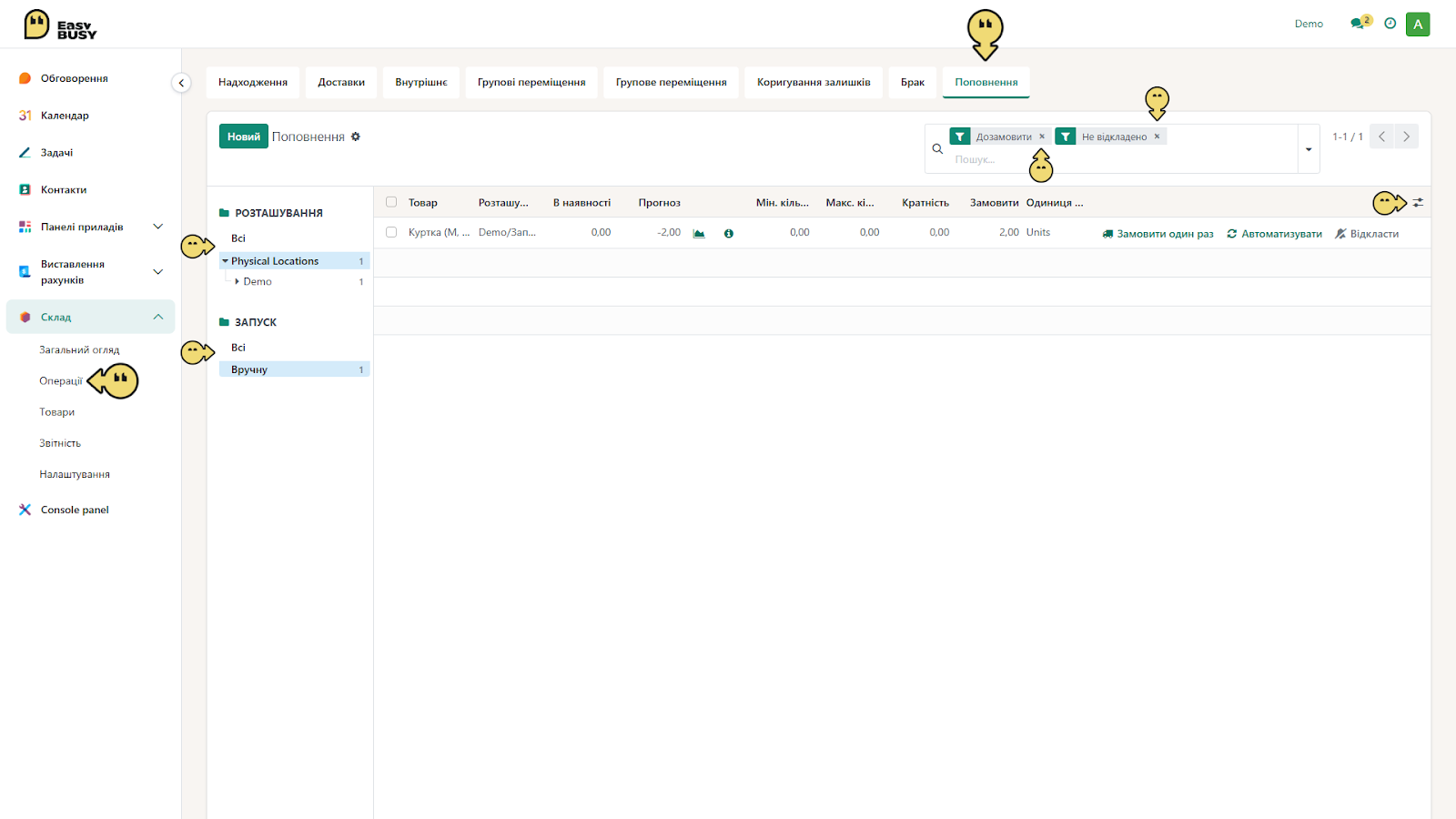Open the messages chat icon

[x=1358, y=24]
